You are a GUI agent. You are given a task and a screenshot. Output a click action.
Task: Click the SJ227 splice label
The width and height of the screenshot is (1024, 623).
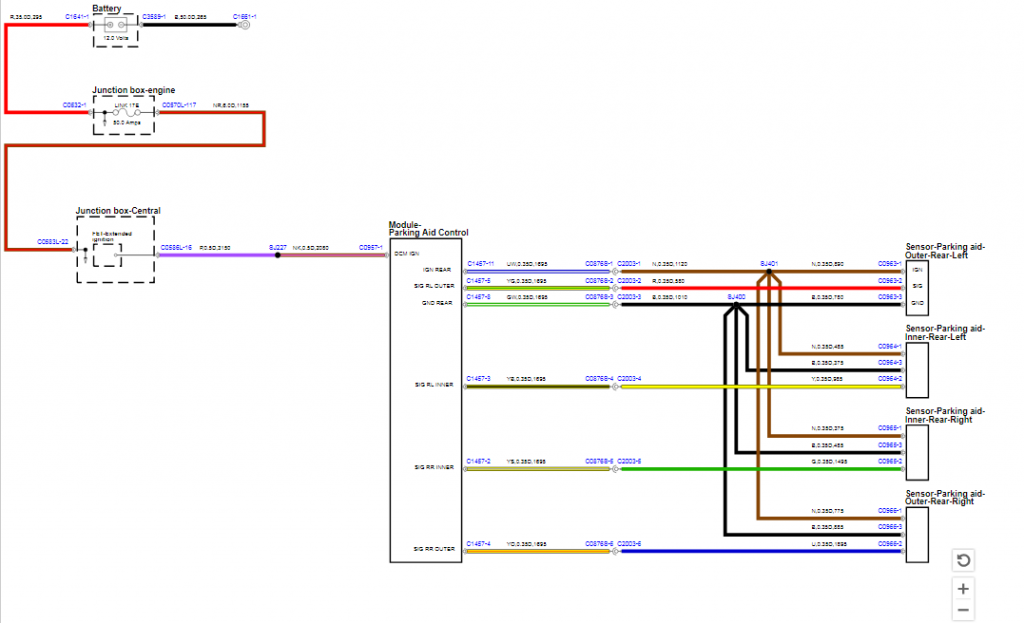[x=278, y=248]
